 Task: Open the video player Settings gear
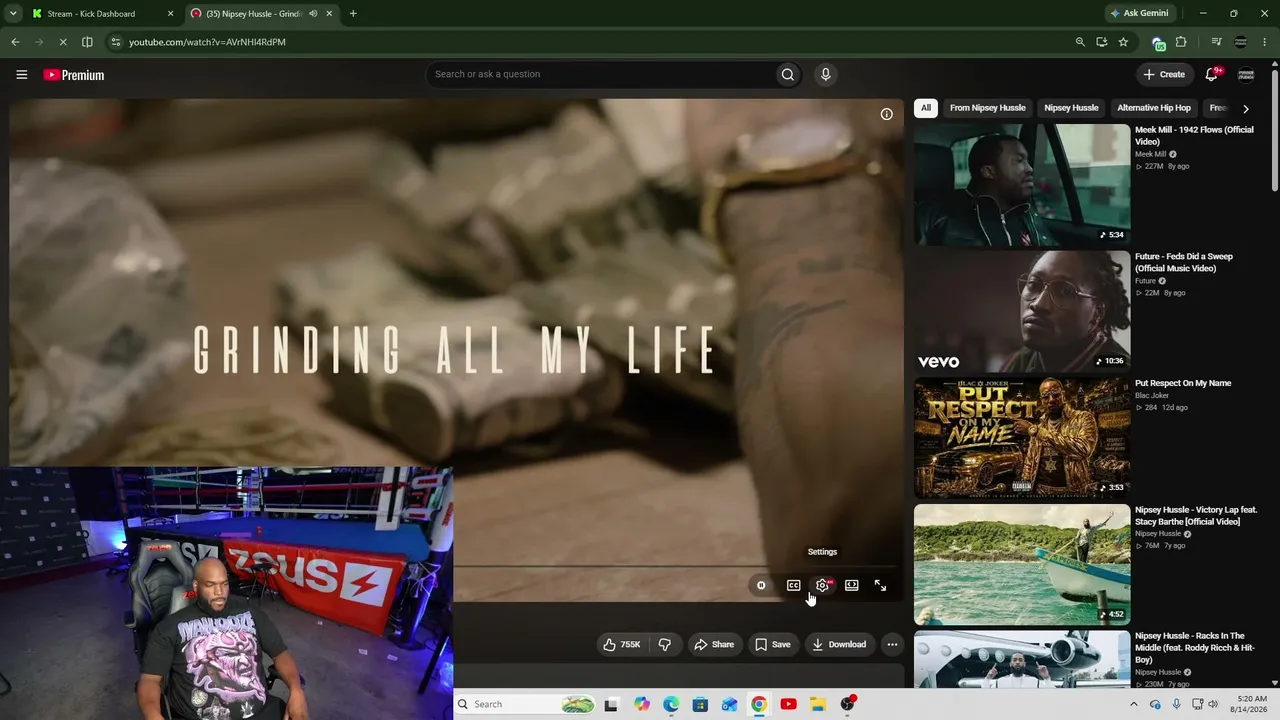click(822, 585)
